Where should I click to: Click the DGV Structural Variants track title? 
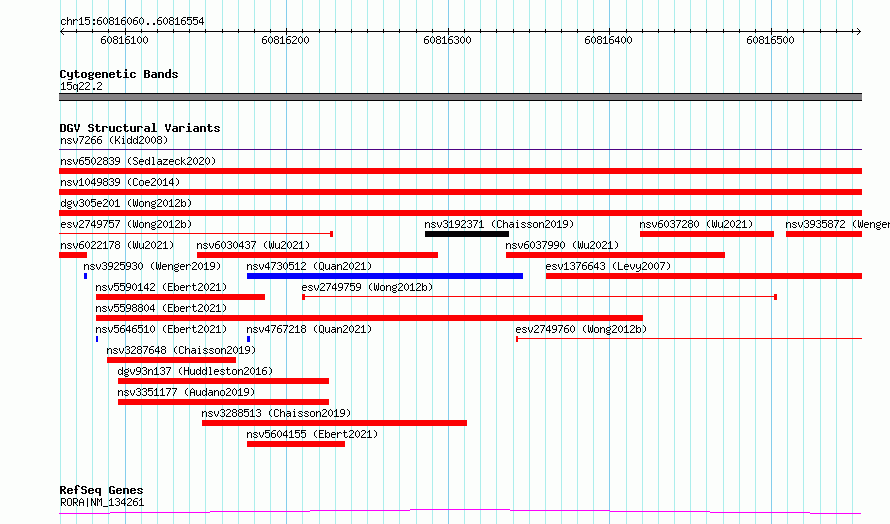coord(140,128)
